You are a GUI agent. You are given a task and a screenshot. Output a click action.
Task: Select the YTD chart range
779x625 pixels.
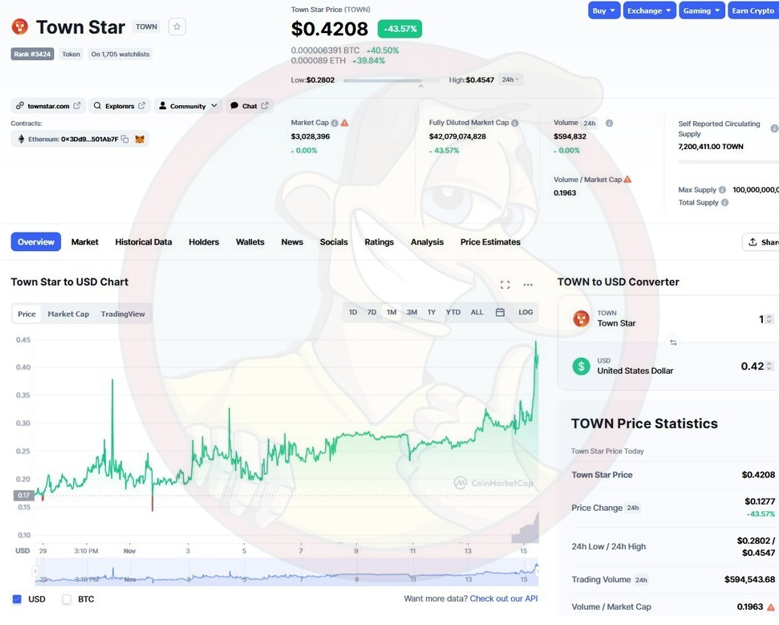click(x=453, y=312)
